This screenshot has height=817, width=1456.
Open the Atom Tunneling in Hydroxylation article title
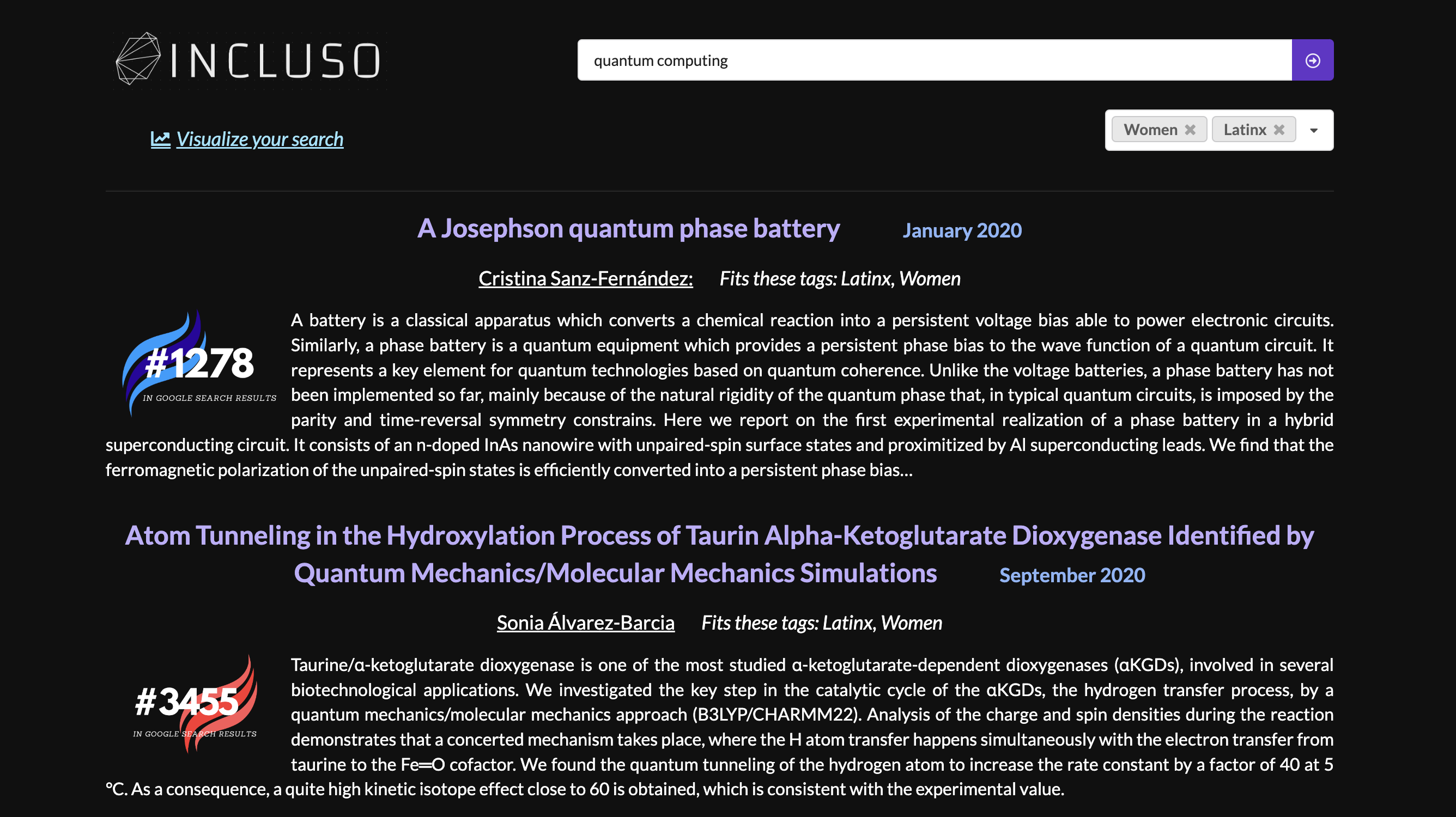(719, 554)
